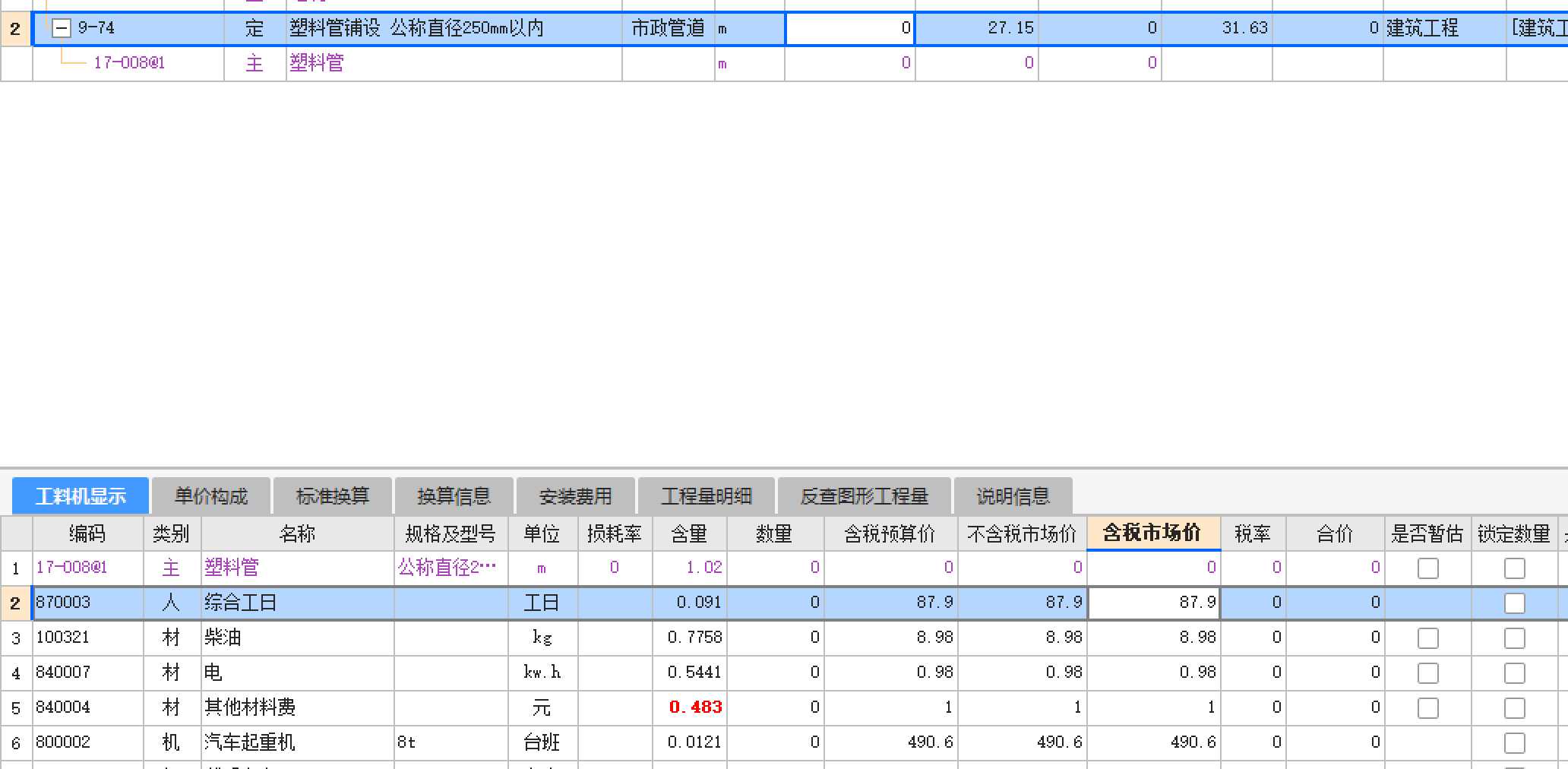Image resolution: width=1568 pixels, height=769 pixels.
Task: Click the 含量 column header
Action: [x=690, y=533]
